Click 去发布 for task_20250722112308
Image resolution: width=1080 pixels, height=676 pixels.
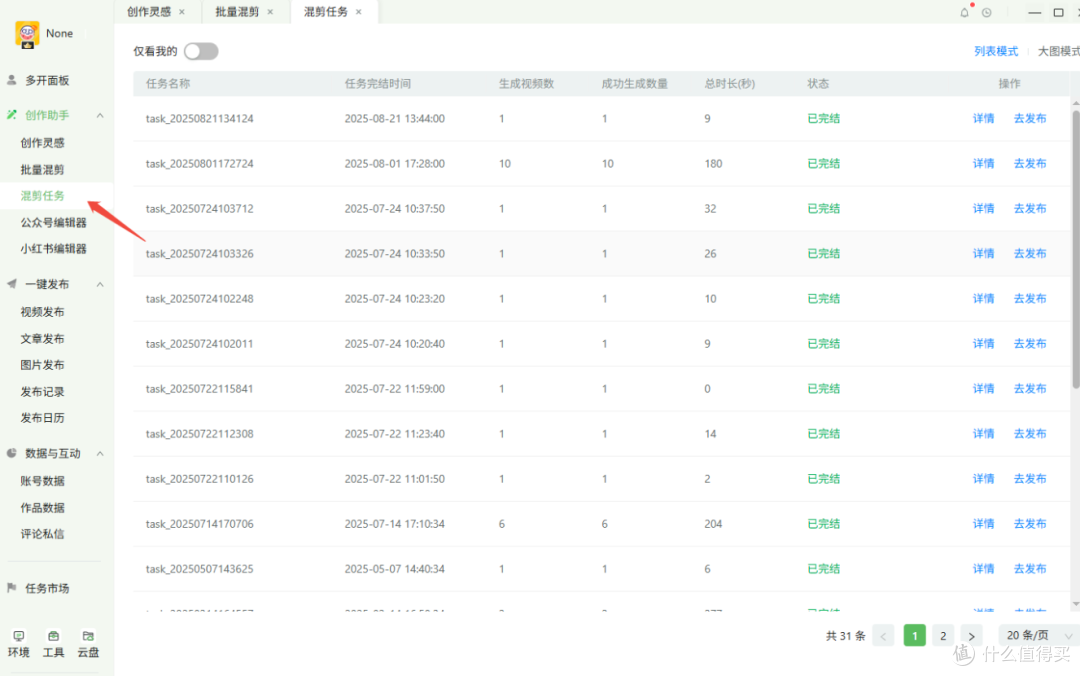[x=1030, y=434]
